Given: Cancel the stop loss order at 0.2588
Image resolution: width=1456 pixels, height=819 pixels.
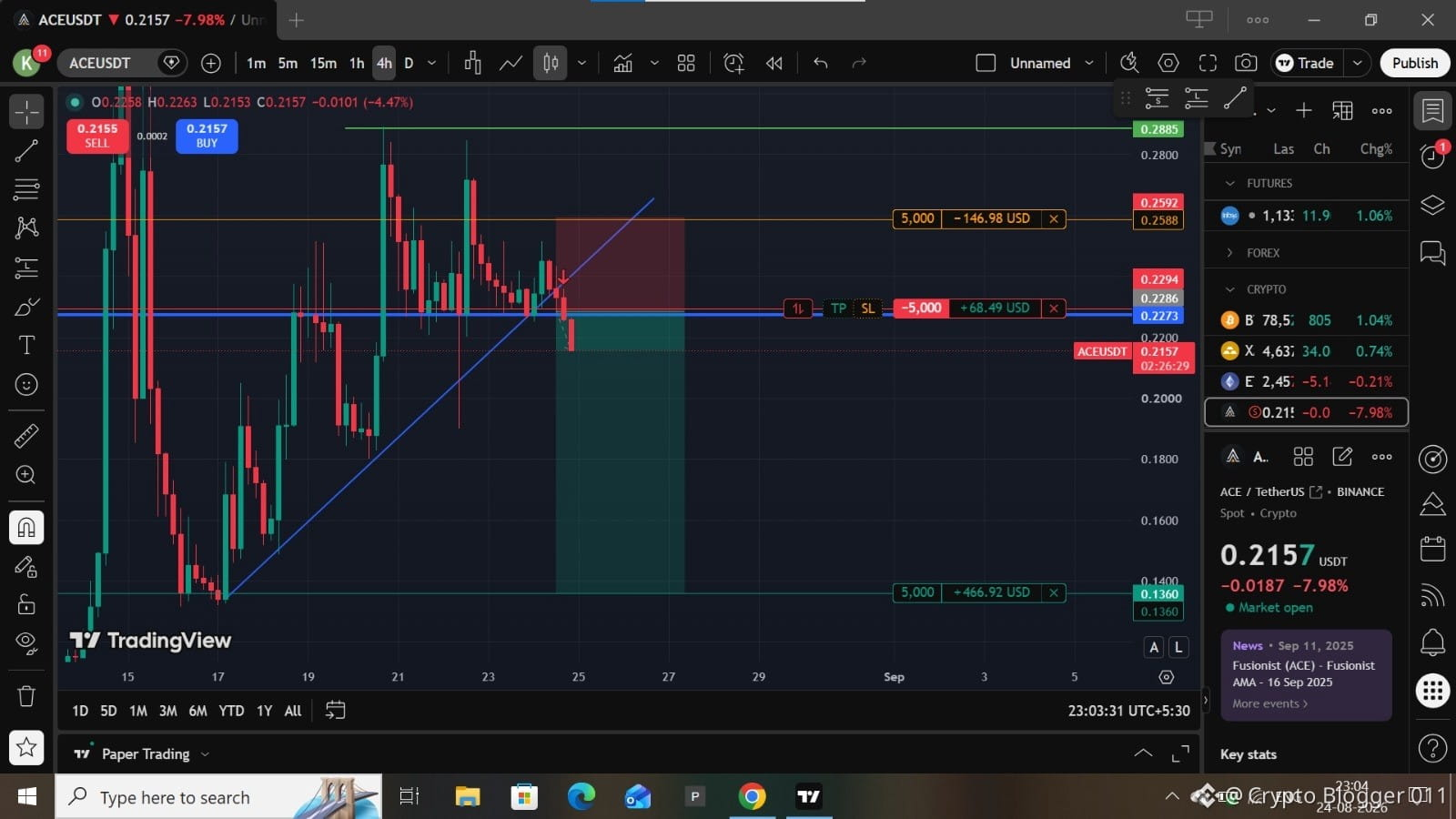Looking at the screenshot, I should 1054,218.
